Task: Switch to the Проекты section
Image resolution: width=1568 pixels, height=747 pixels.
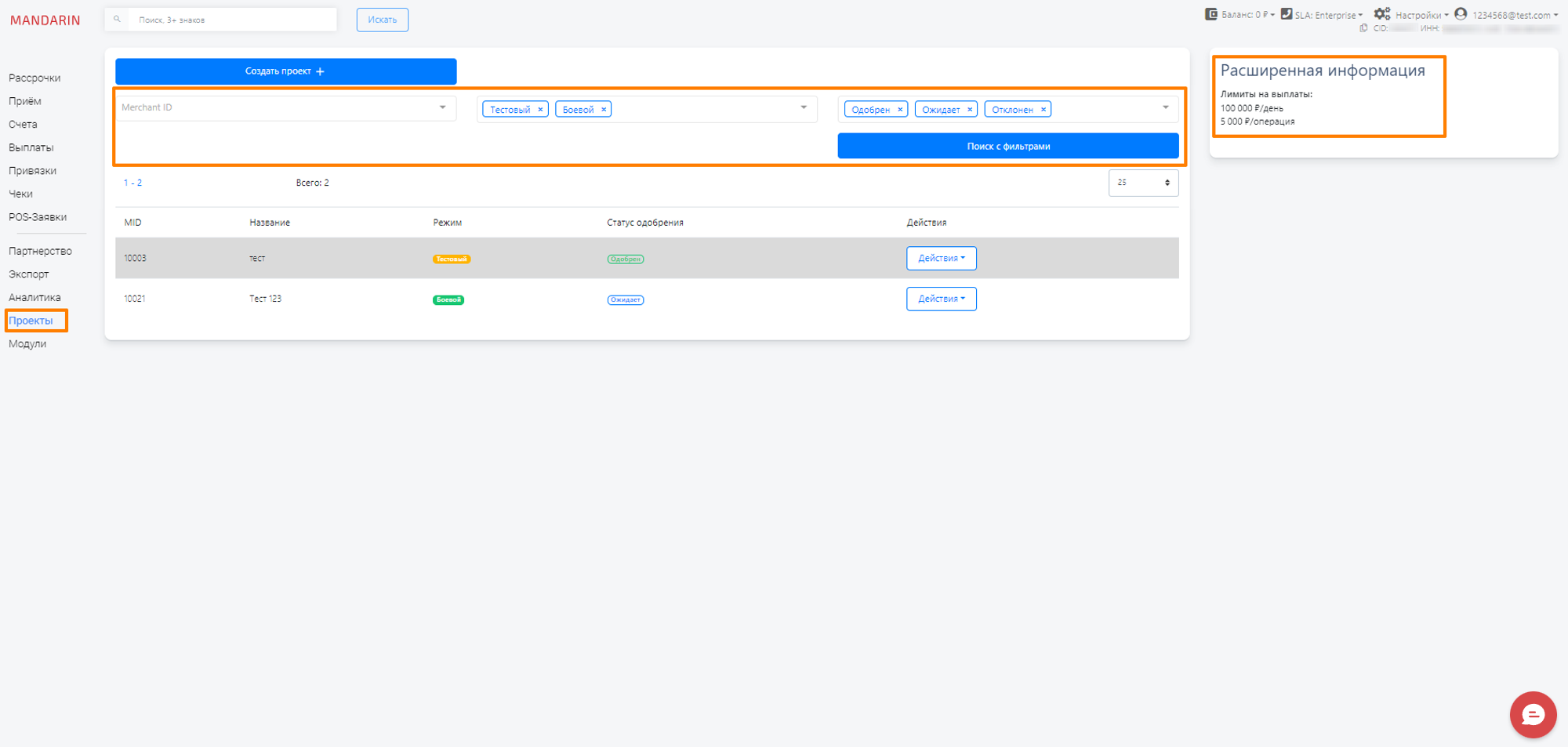Action: pyautogui.click(x=33, y=321)
